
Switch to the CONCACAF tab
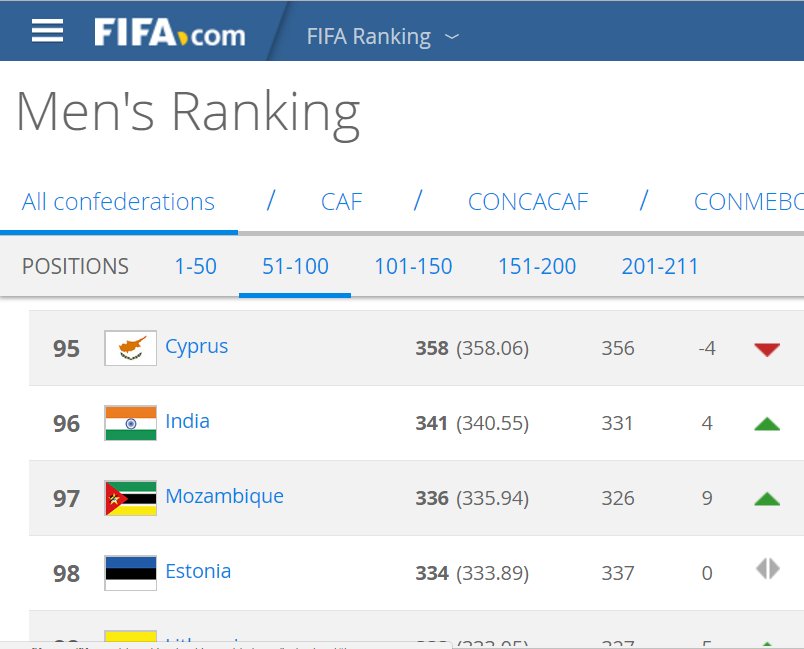[528, 202]
